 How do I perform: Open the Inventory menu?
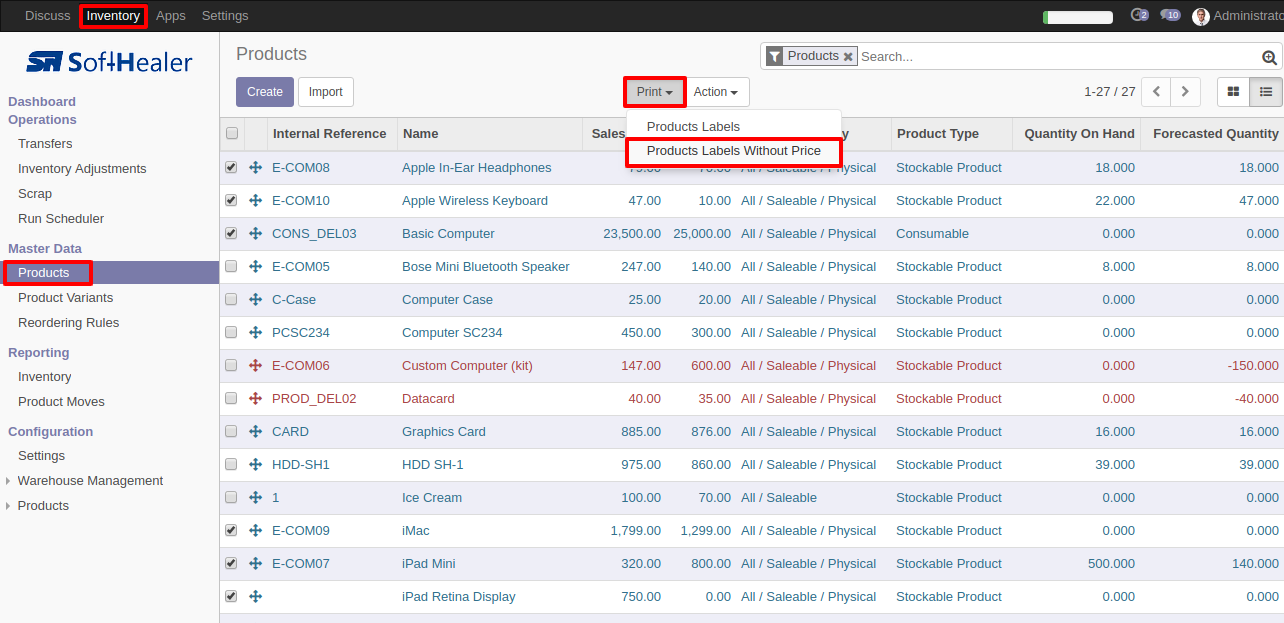click(x=113, y=16)
